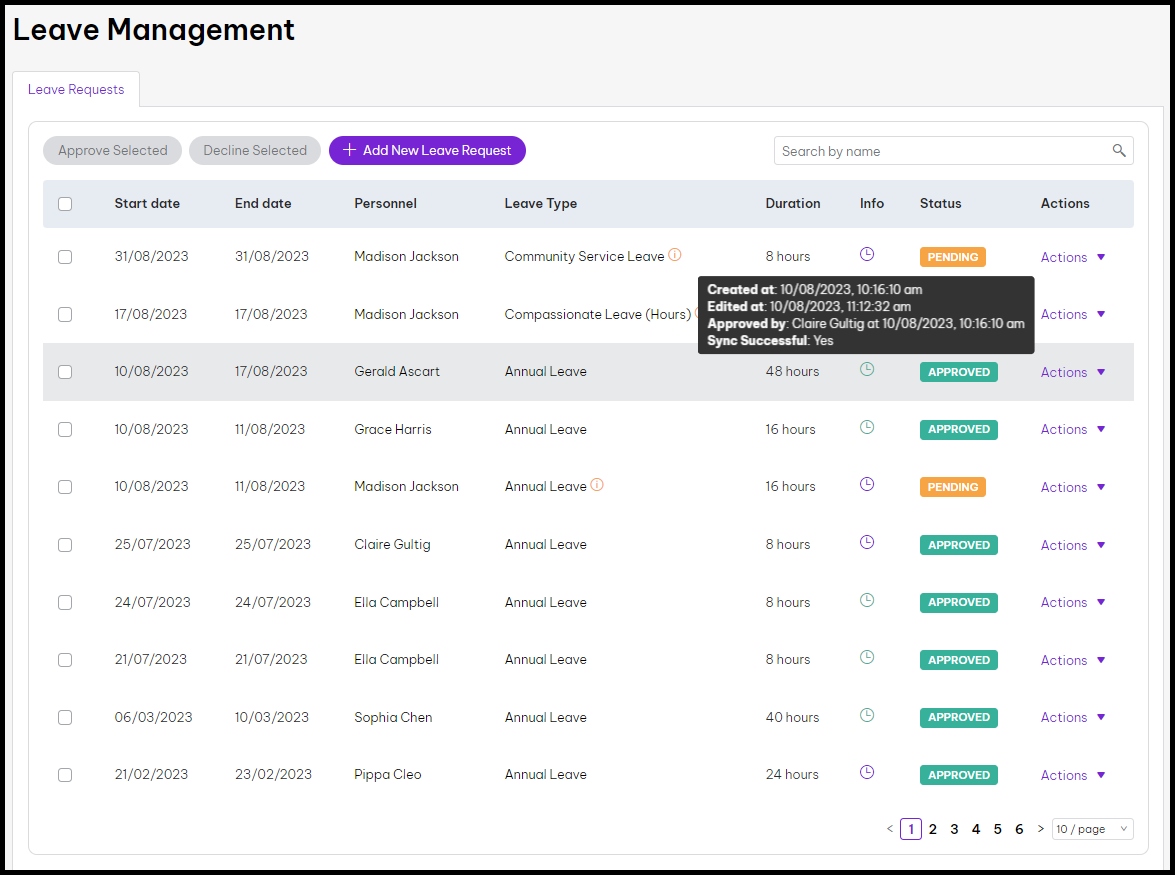Click the next page arrow in pagination
Image resolution: width=1175 pixels, height=875 pixels.
point(1040,829)
